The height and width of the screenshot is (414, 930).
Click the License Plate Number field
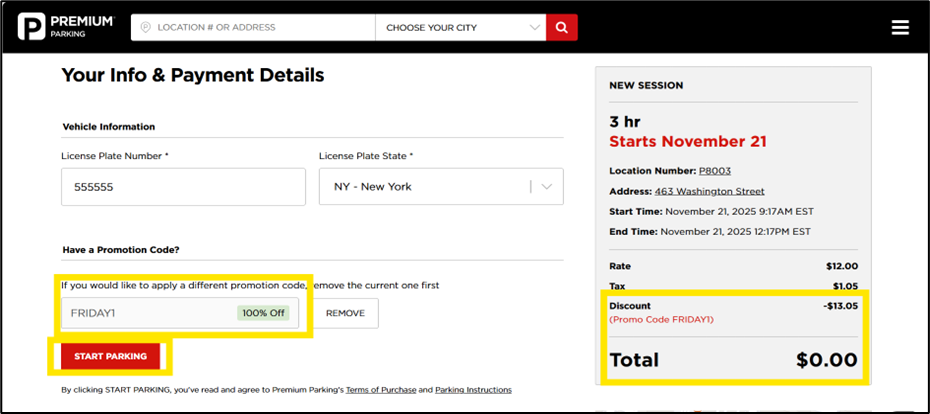point(183,187)
